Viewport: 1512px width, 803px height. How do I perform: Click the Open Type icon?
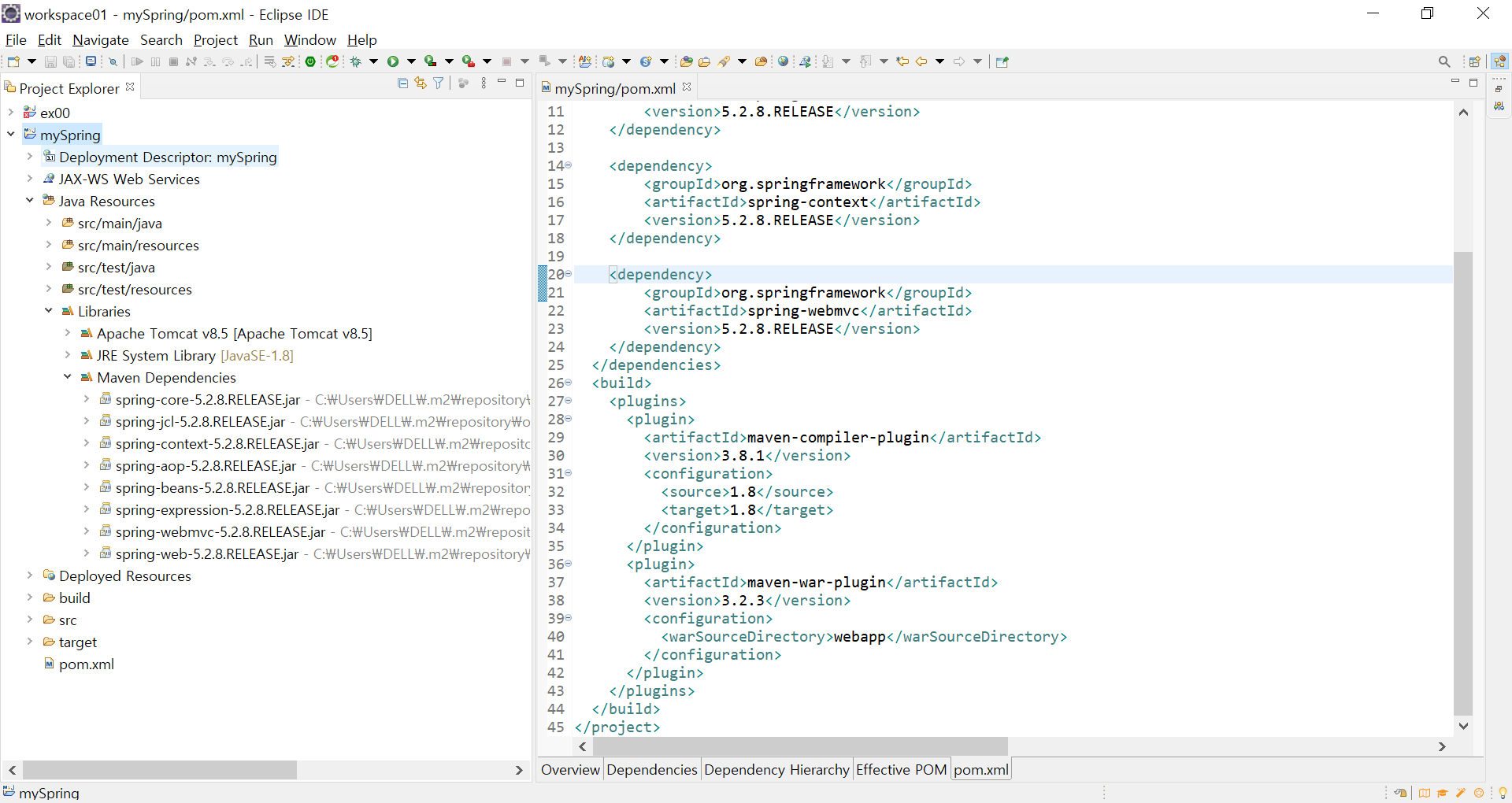click(x=686, y=61)
